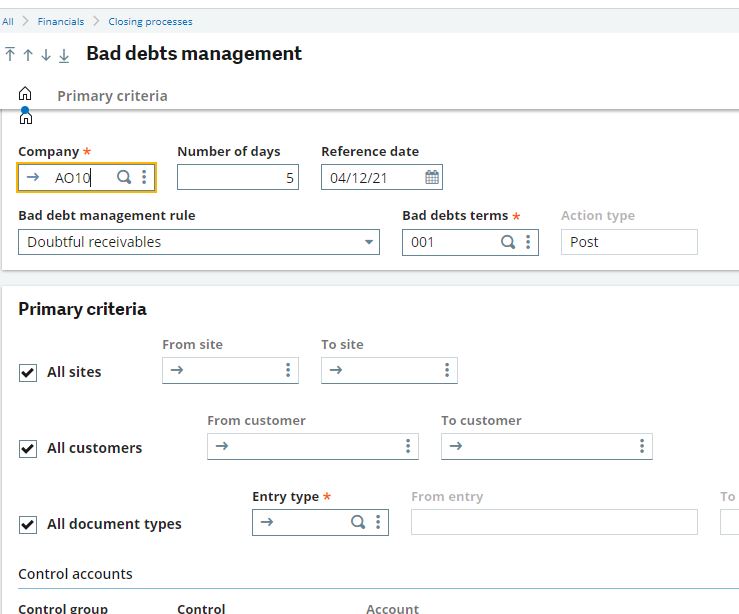The height and width of the screenshot is (614, 739).
Task: Open Closing processes breadcrumb link
Action: click(150, 21)
